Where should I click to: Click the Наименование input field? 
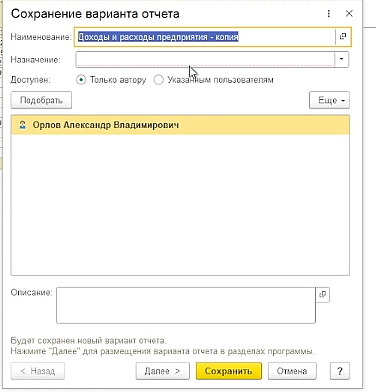[205, 37]
